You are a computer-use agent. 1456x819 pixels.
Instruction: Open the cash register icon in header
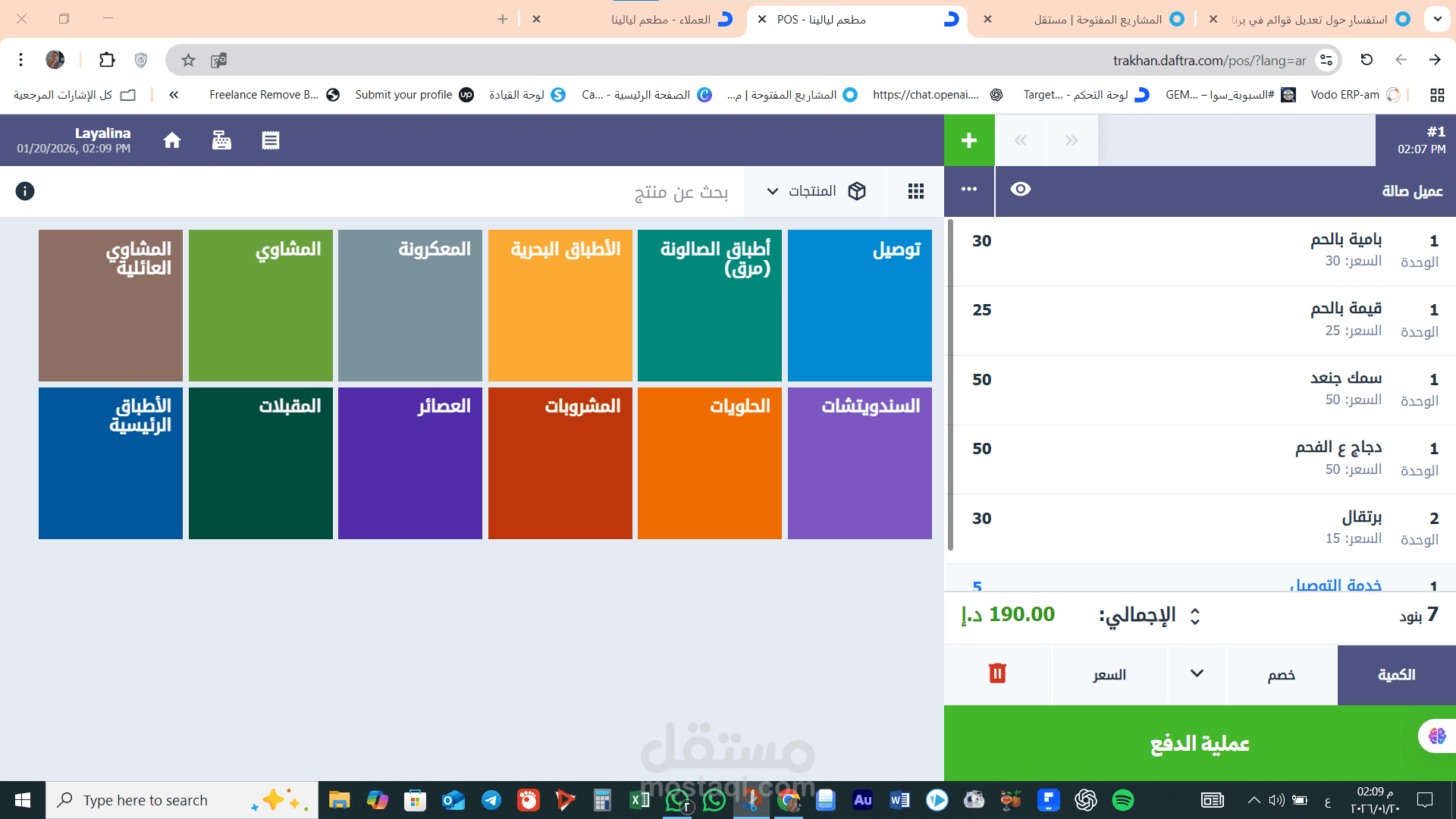[x=221, y=140]
